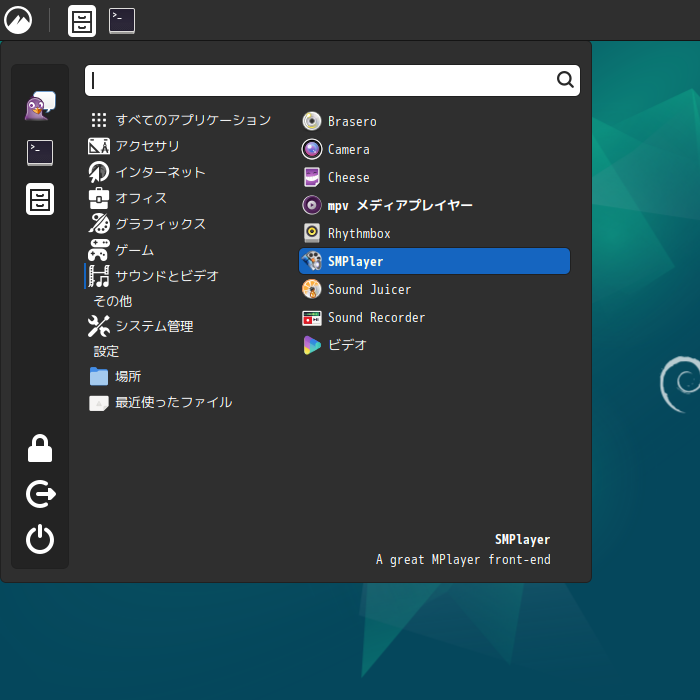The height and width of the screenshot is (700, 700).
Task: Open 最近使ったファイル list
Action: point(173,403)
